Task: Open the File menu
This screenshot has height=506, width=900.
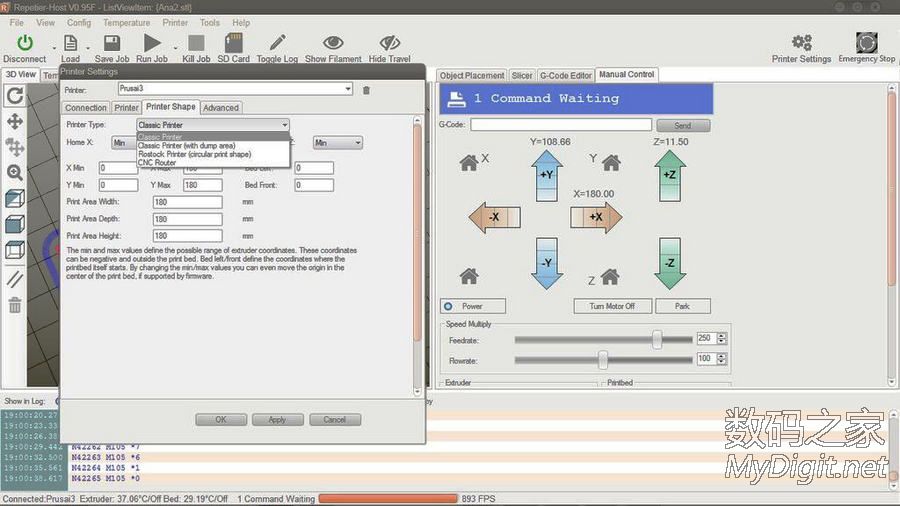Action: (17, 23)
